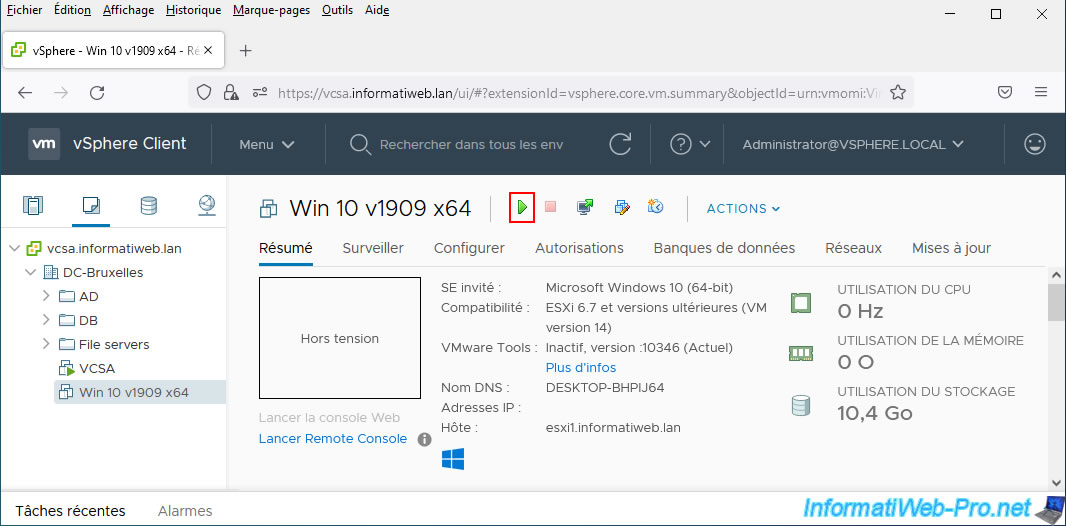Viewport: 1066px width, 526px height.
Task: Switch to Hosts and Clusters inventory view
Action: click(33, 206)
